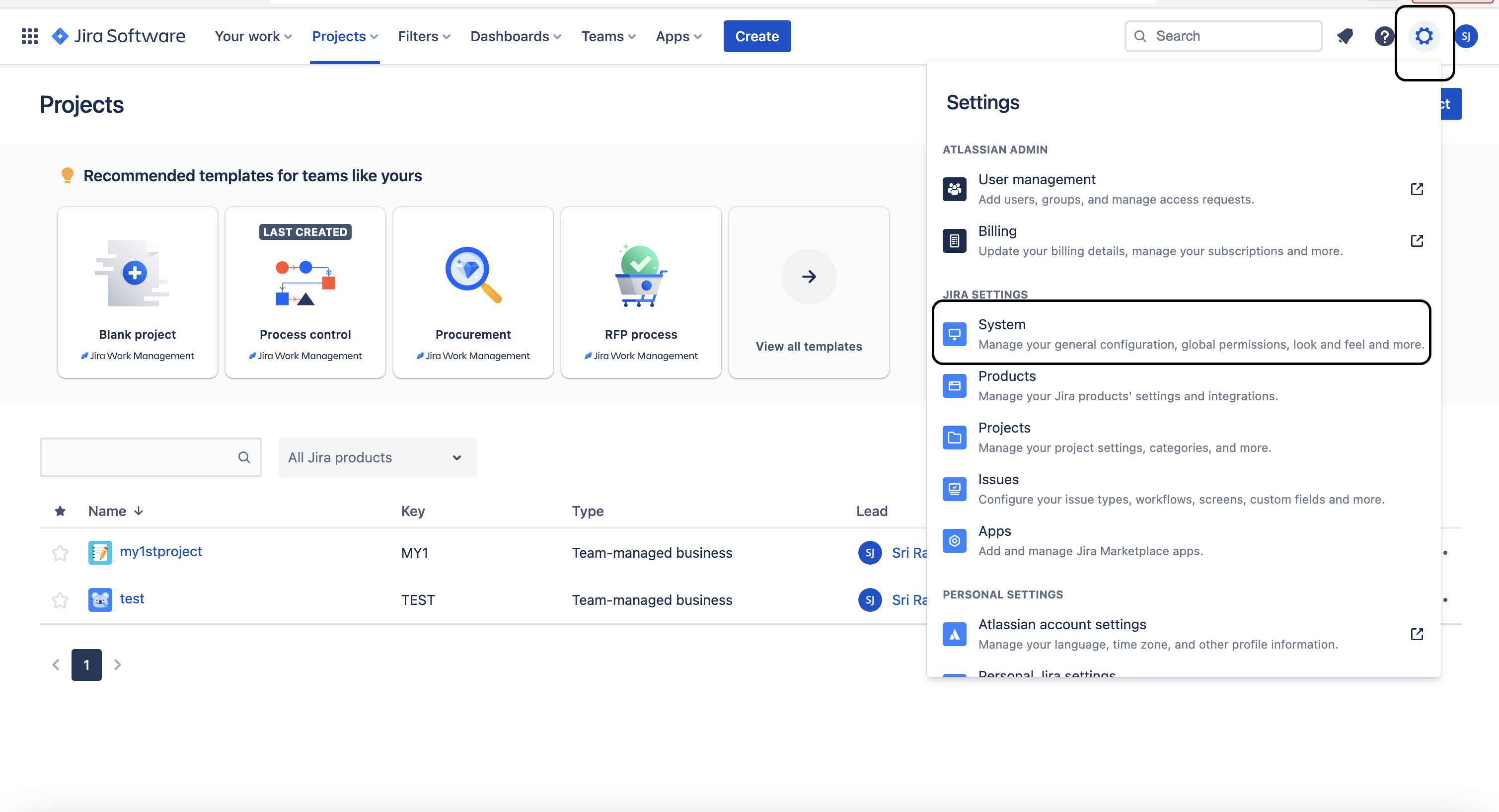Click the Type column header
1499x812 pixels.
(587, 511)
